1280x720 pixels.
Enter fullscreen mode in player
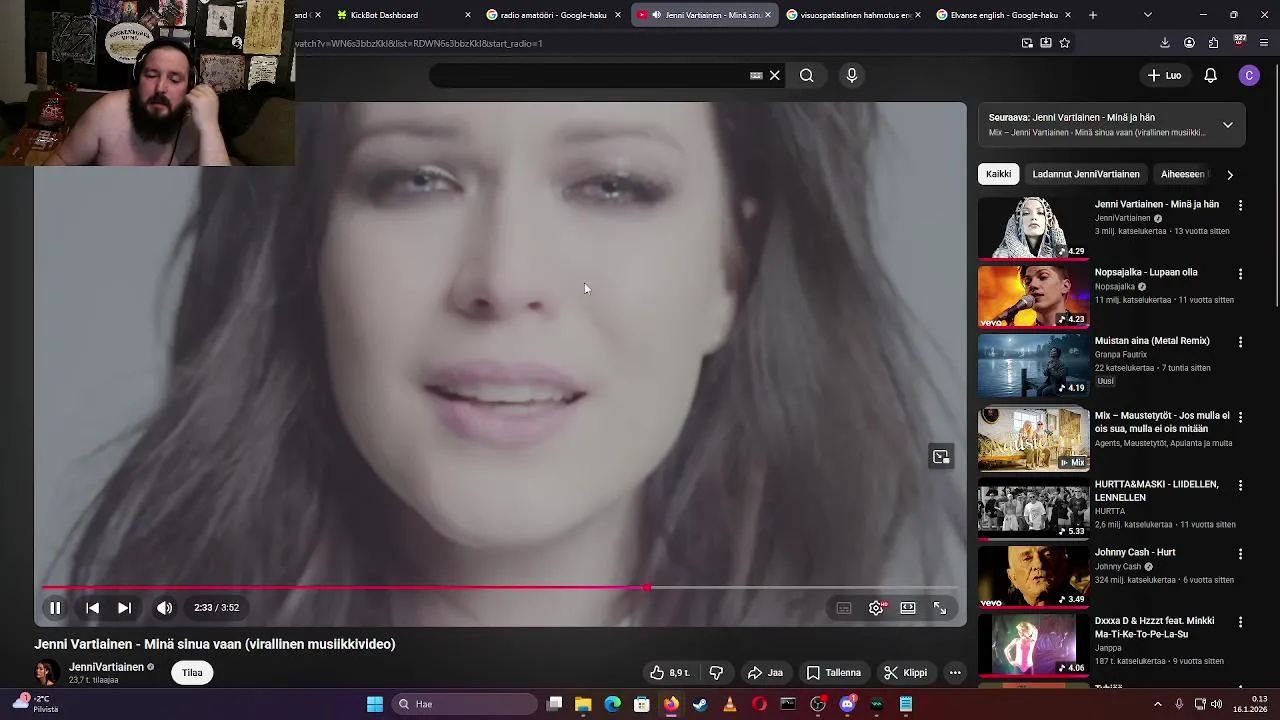(940, 607)
